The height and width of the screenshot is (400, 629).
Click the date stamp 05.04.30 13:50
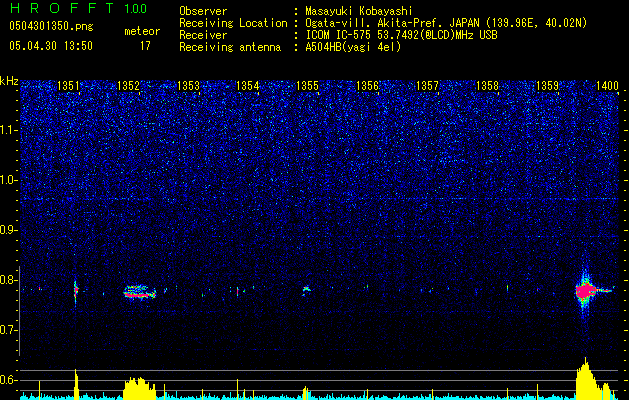[51, 46]
